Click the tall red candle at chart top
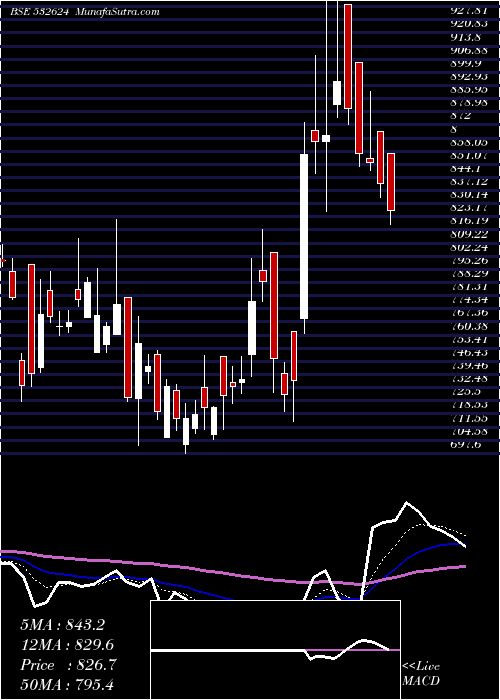The width and height of the screenshot is (500, 700). 348,56
